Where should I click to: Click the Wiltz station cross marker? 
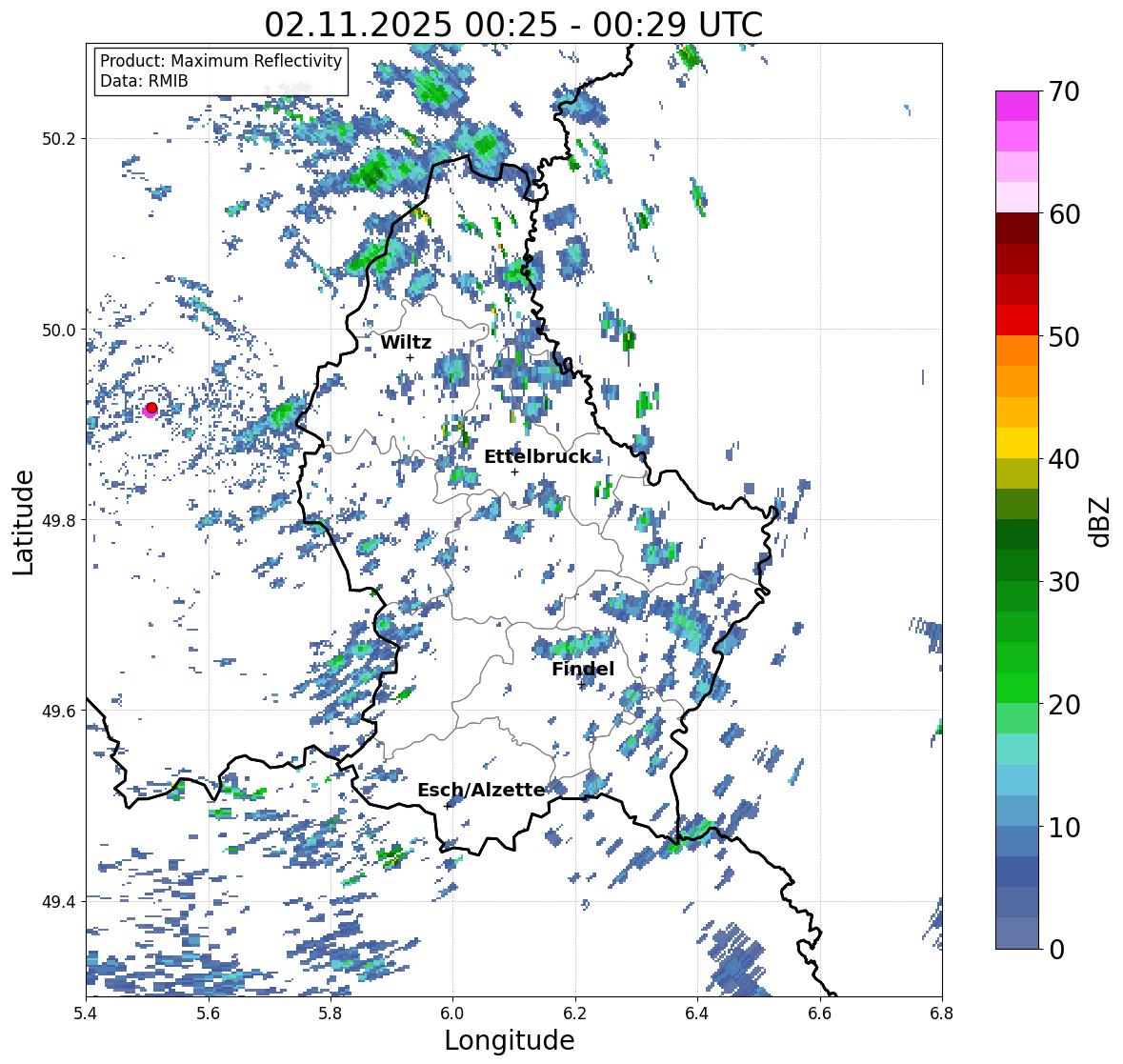(410, 357)
